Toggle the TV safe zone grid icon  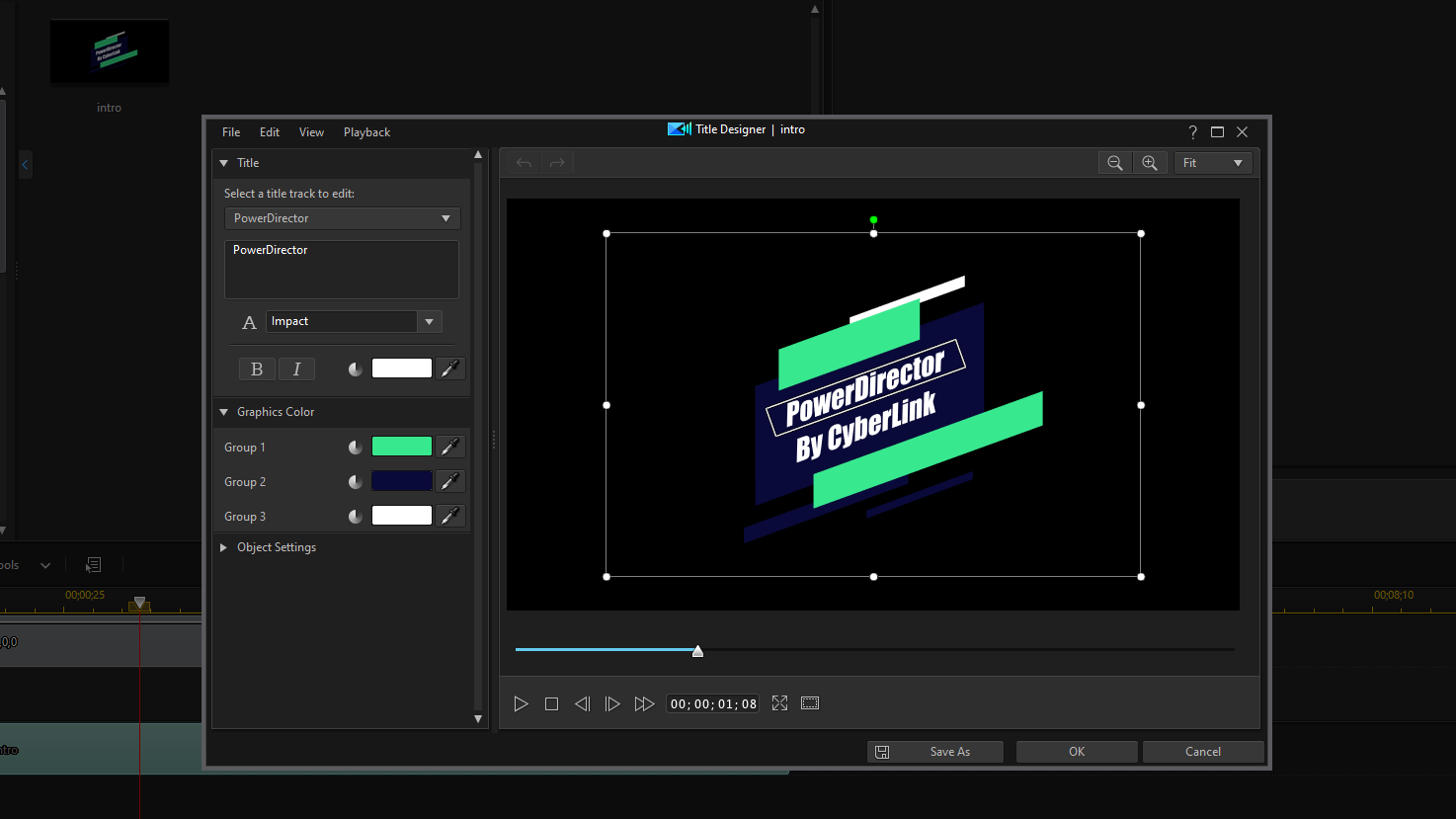[810, 702]
